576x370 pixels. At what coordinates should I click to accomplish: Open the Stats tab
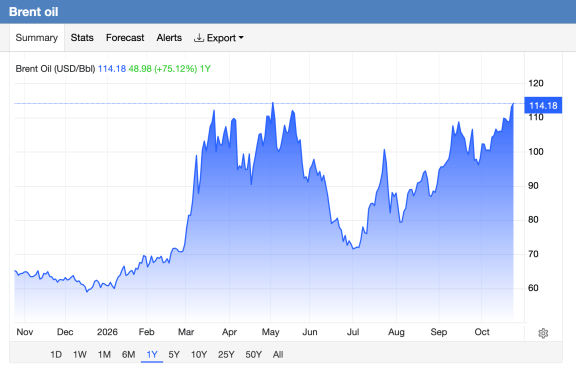click(x=82, y=38)
